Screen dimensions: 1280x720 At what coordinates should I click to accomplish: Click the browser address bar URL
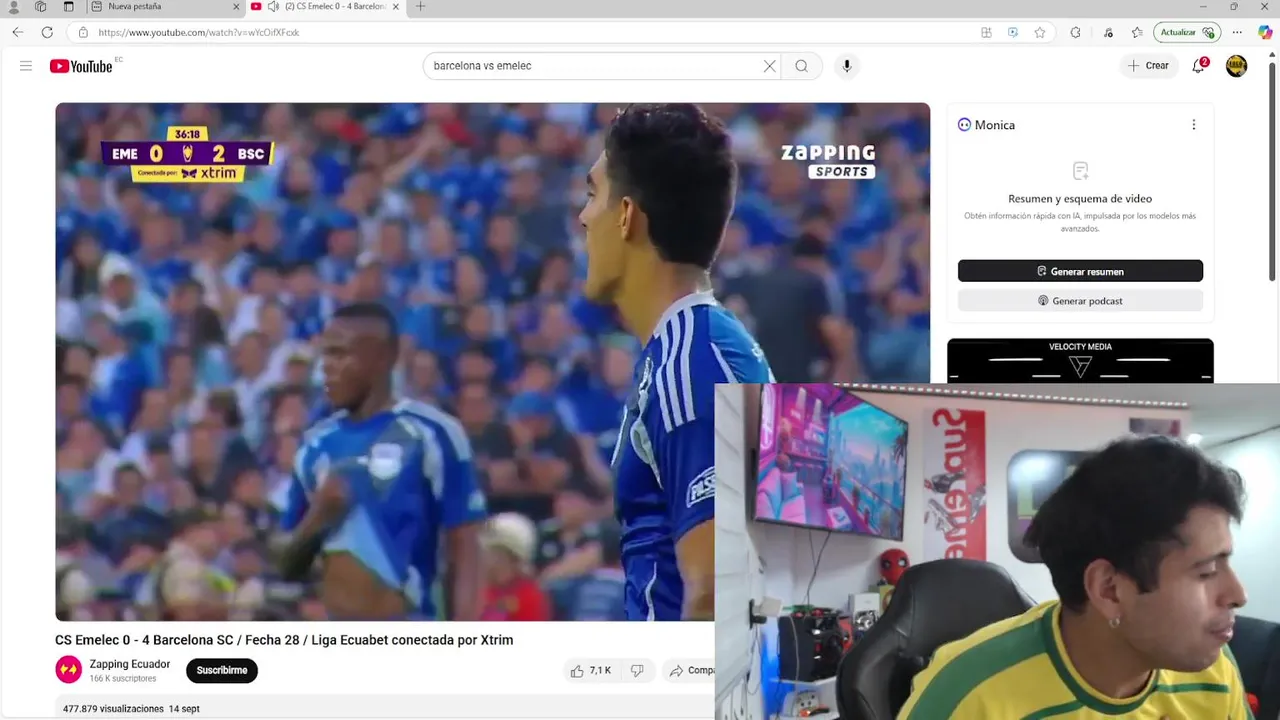point(198,33)
